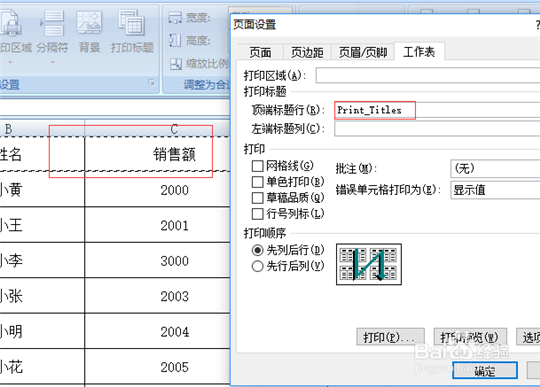Click the Print Preview (打印预览) button
Viewport: 540px width, 387px height.
coord(470,337)
